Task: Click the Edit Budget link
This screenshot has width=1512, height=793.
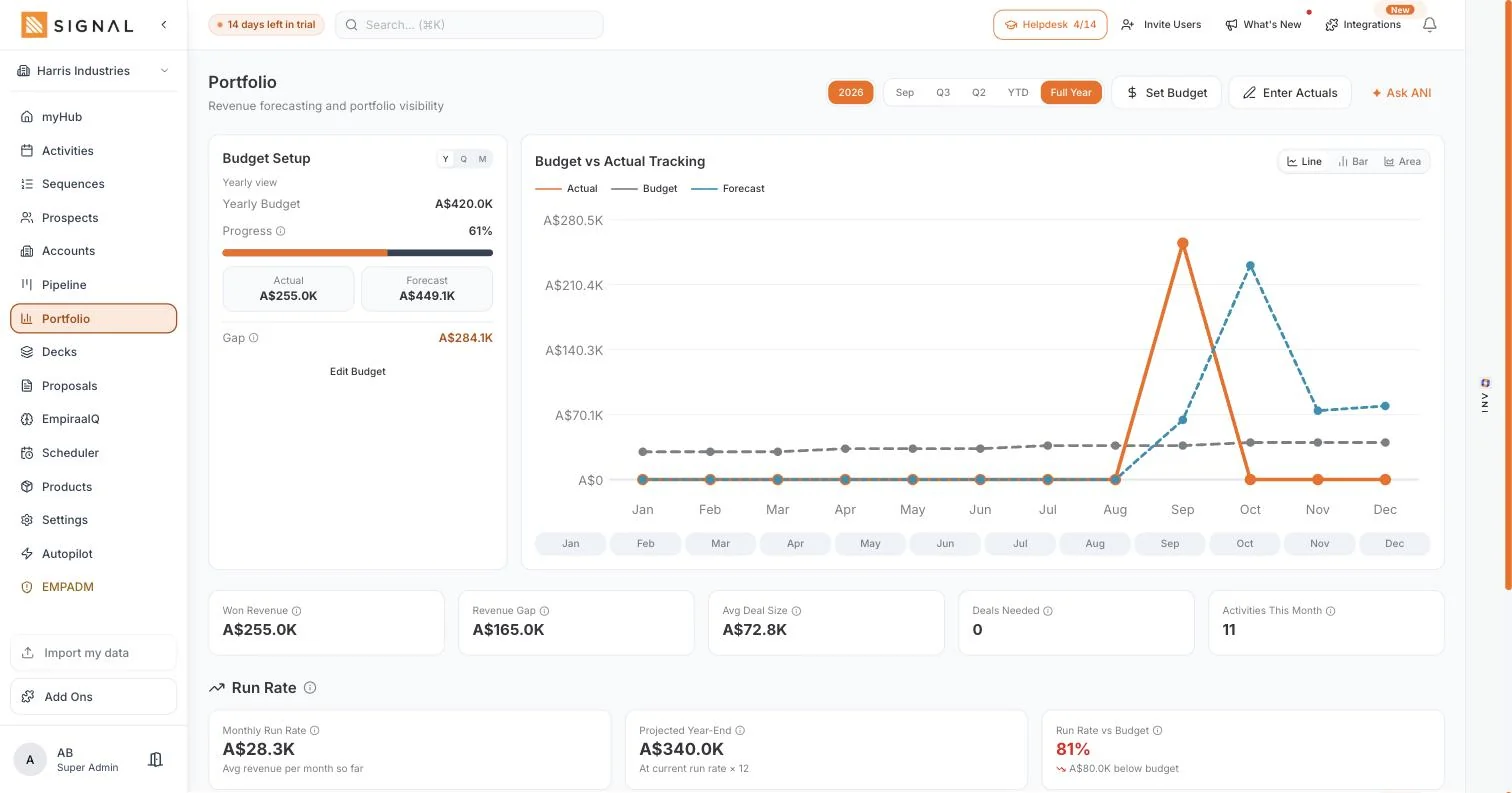Action: [x=358, y=372]
